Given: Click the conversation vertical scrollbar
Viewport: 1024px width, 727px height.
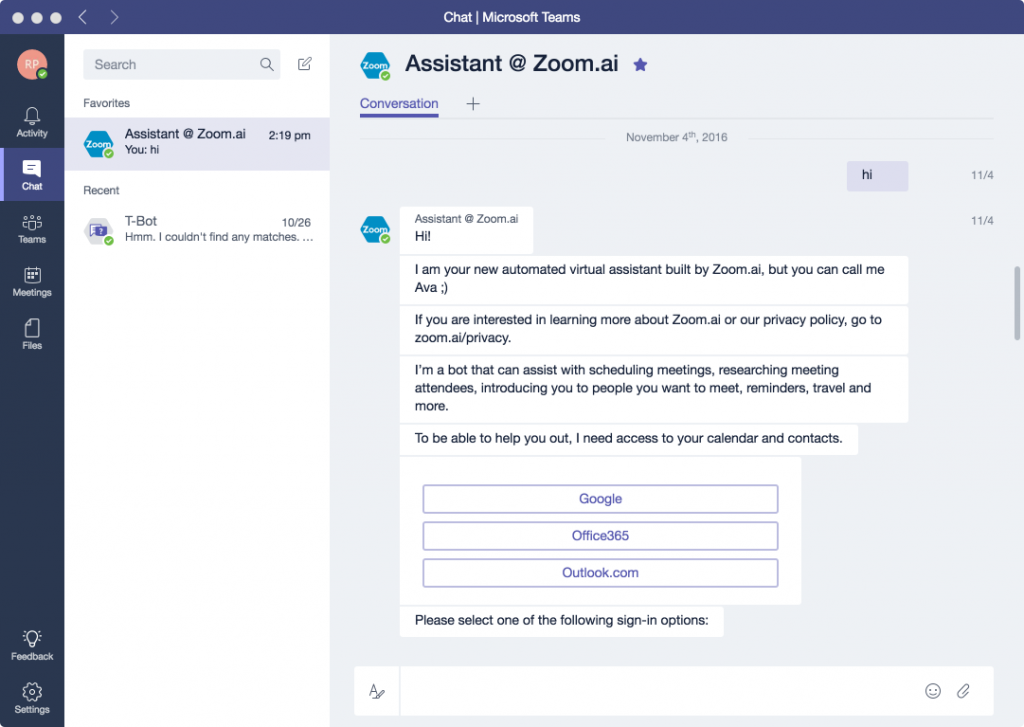Looking at the screenshot, I should pyautogui.click(x=1018, y=304).
